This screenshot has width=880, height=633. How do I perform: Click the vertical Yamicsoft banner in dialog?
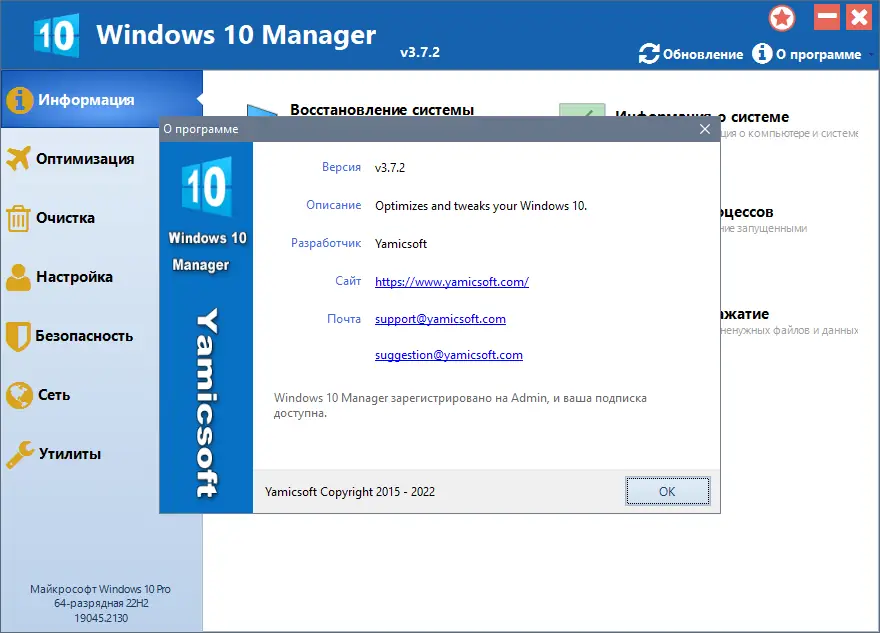click(207, 403)
